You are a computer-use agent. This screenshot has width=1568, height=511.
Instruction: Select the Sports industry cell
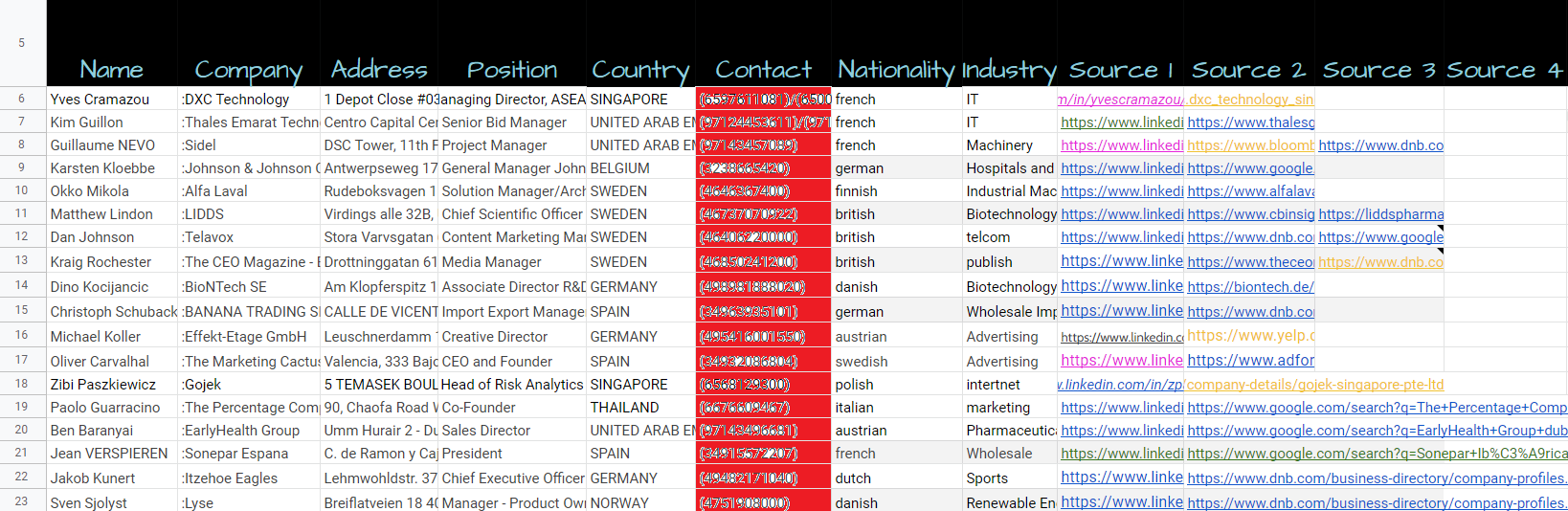pyautogui.click(x=1010, y=478)
